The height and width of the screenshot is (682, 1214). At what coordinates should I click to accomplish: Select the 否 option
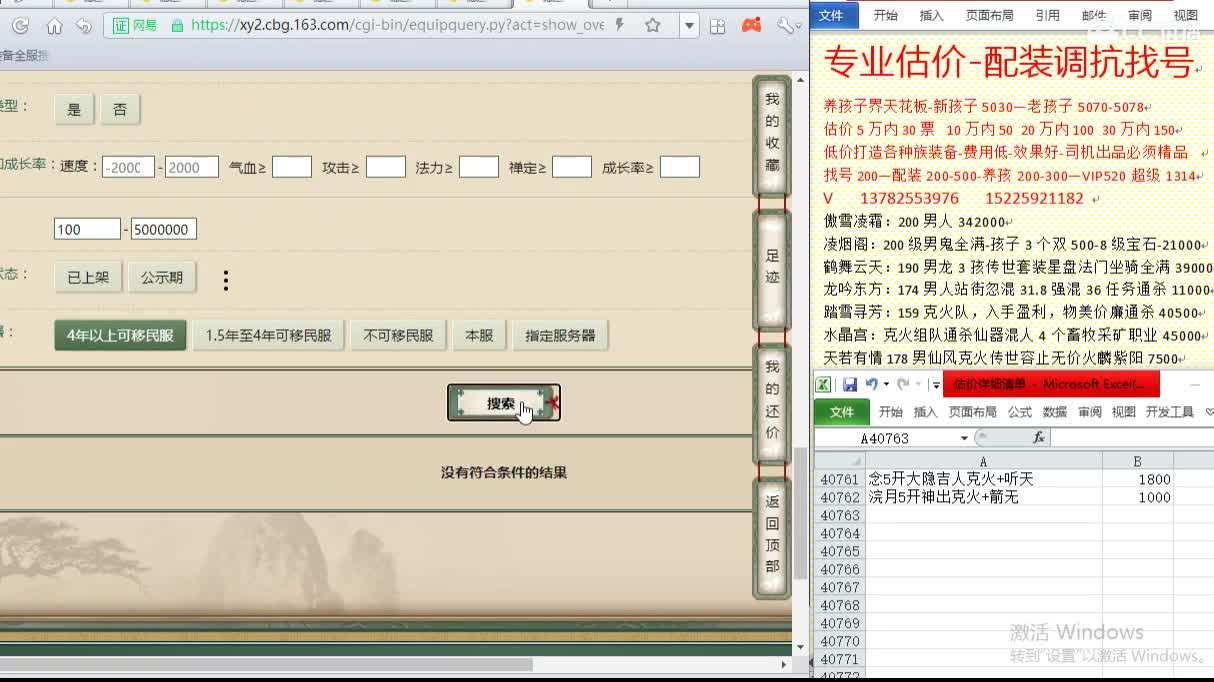pyautogui.click(x=120, y=110)
